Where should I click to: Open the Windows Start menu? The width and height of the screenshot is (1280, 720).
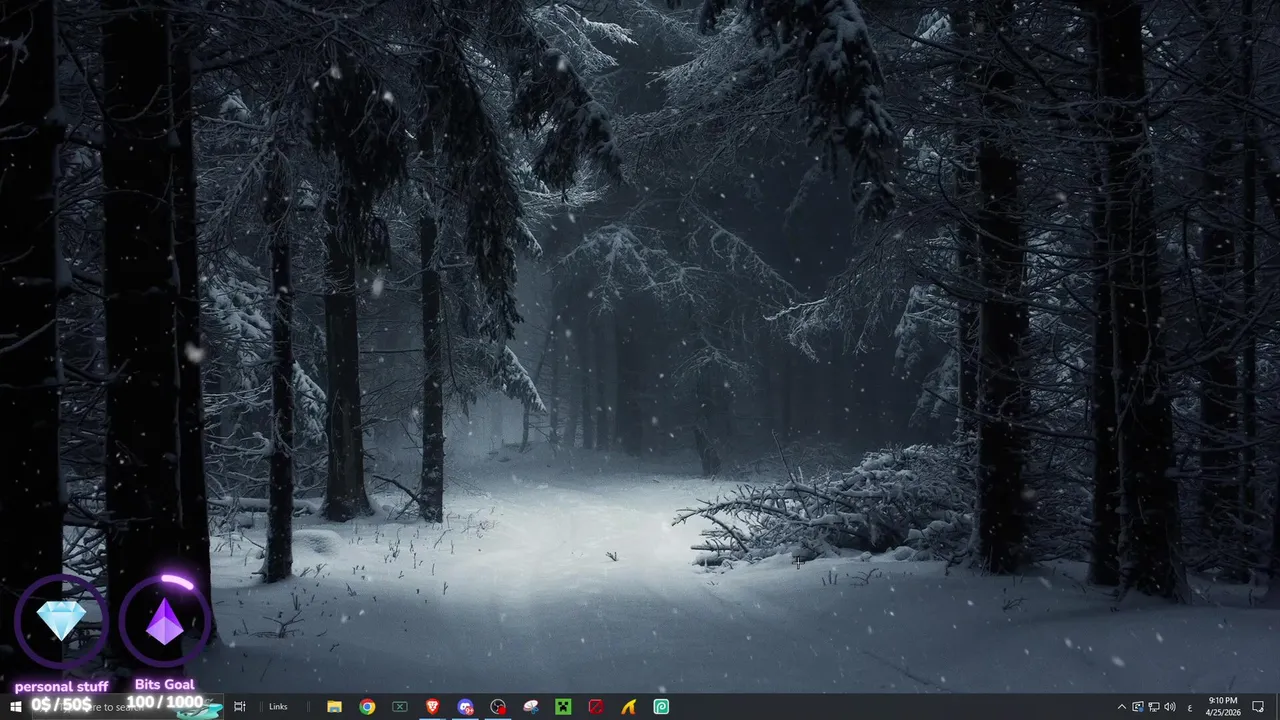click(x=15, y=707)
